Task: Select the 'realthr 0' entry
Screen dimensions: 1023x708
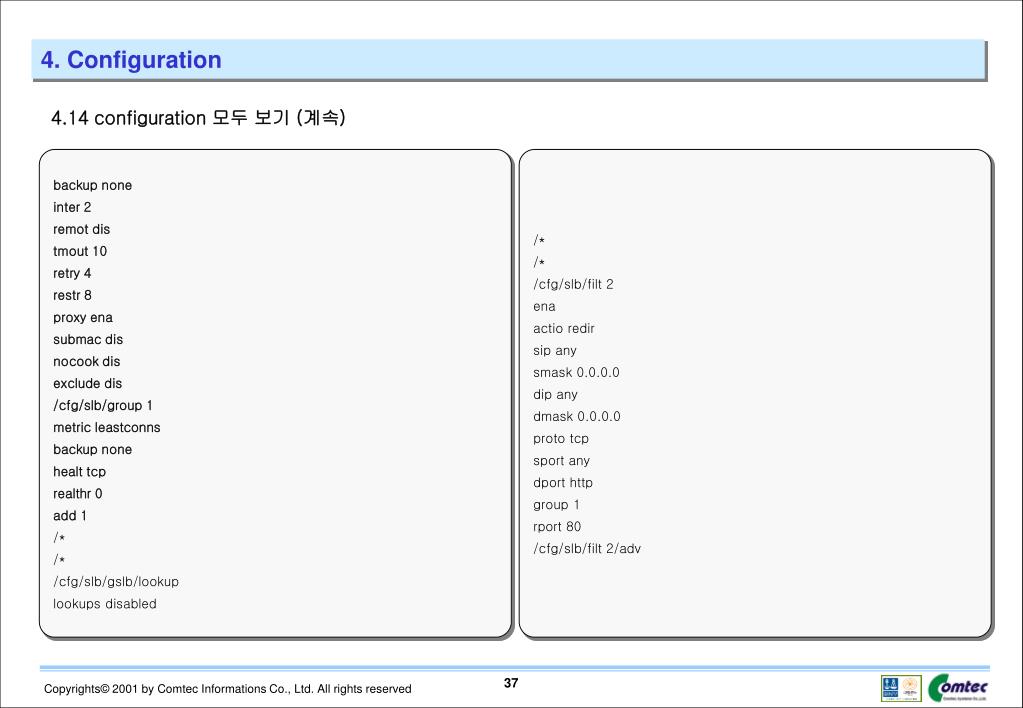Action: [78, 494]
